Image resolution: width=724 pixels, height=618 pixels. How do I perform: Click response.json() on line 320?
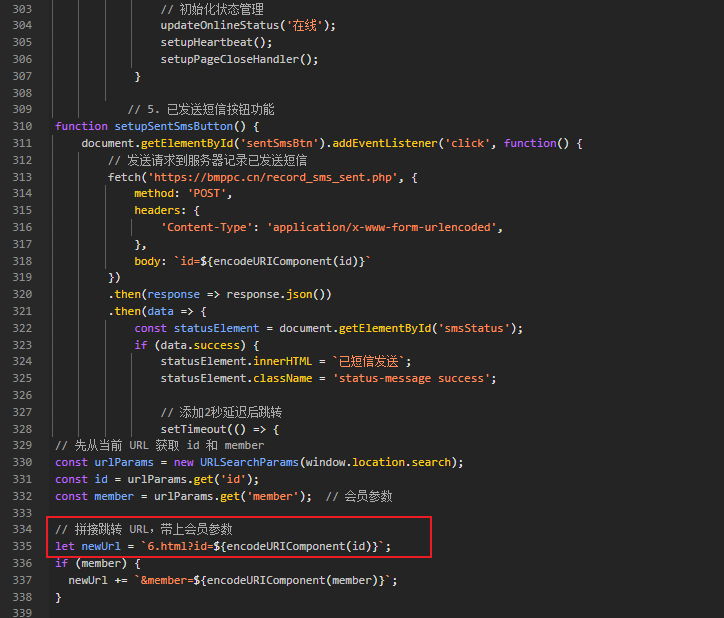point(279,295)
